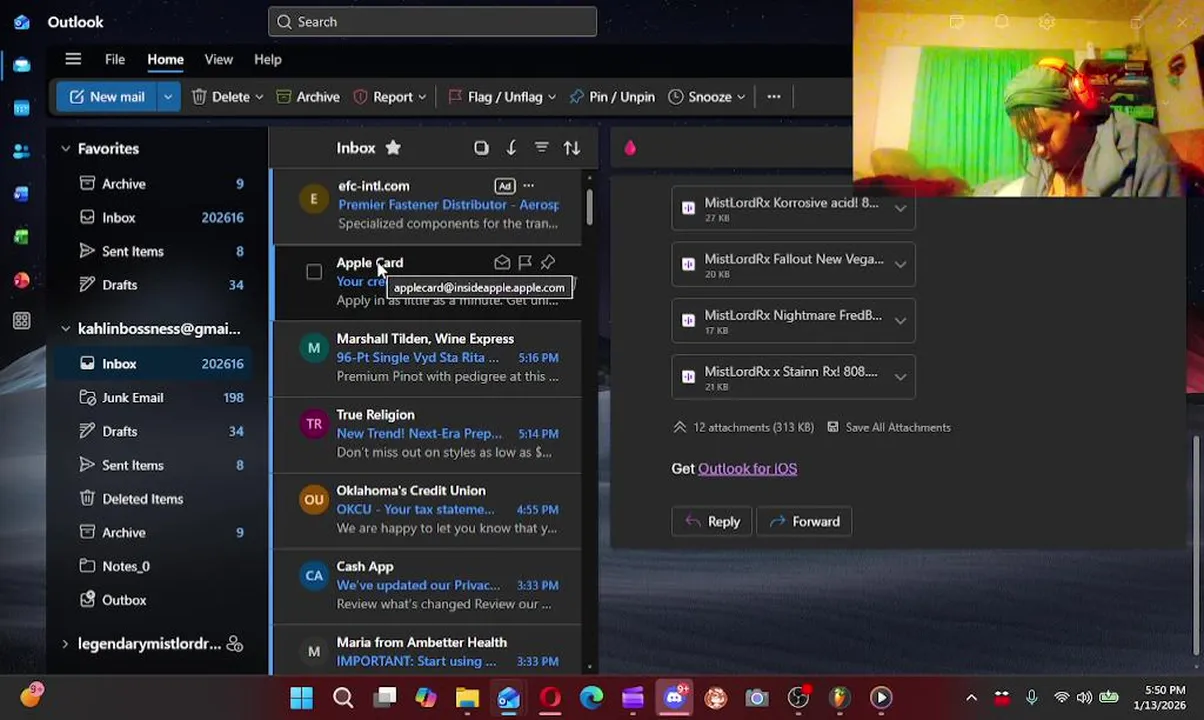Toggle Inbox favorite star
The image size is (1204, 720).
393,148
